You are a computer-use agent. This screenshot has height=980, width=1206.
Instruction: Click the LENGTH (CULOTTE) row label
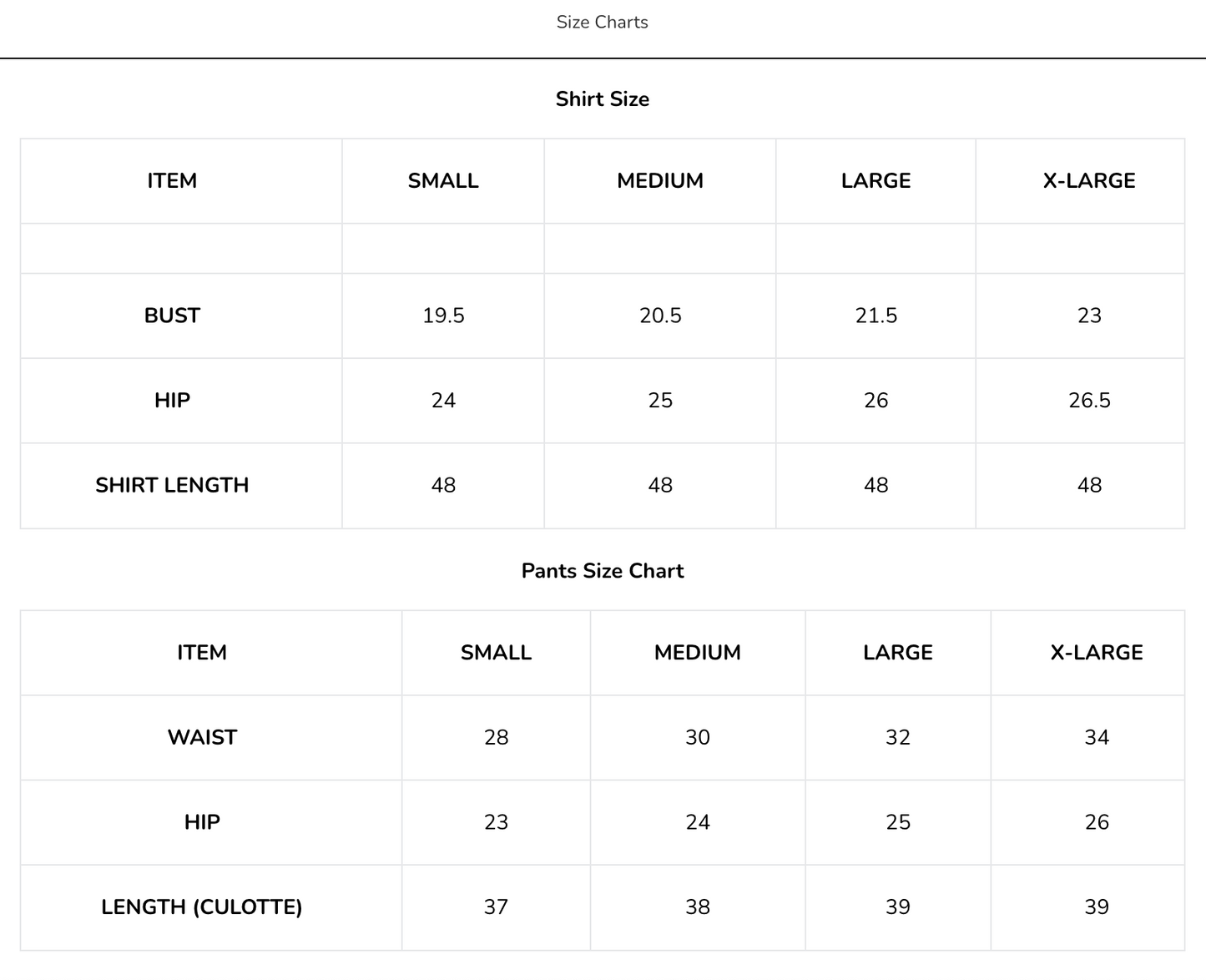coord(202,907)
